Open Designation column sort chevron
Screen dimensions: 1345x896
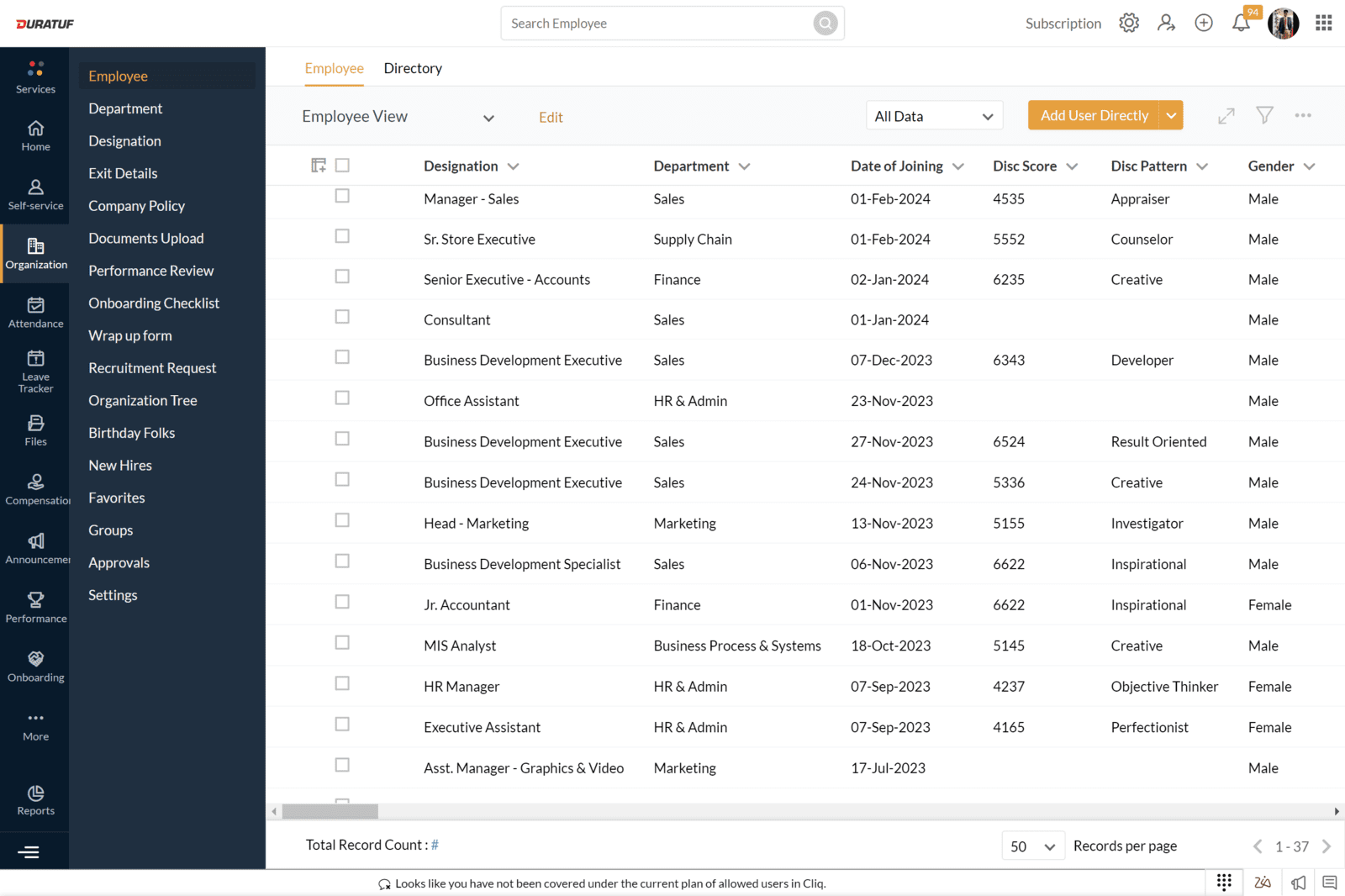point(513,166)
